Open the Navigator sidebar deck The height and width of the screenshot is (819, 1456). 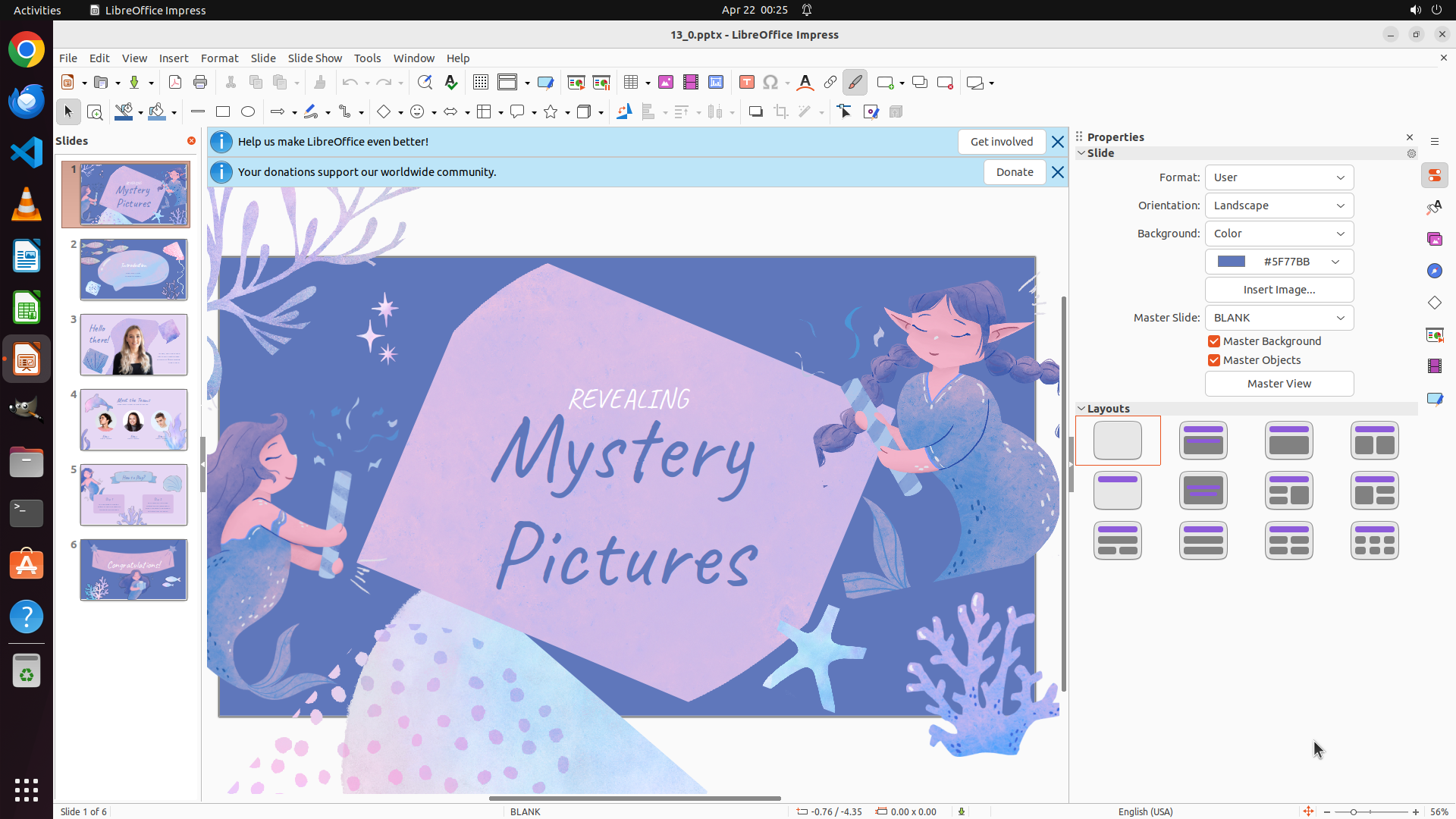[x=1434, y=271]
